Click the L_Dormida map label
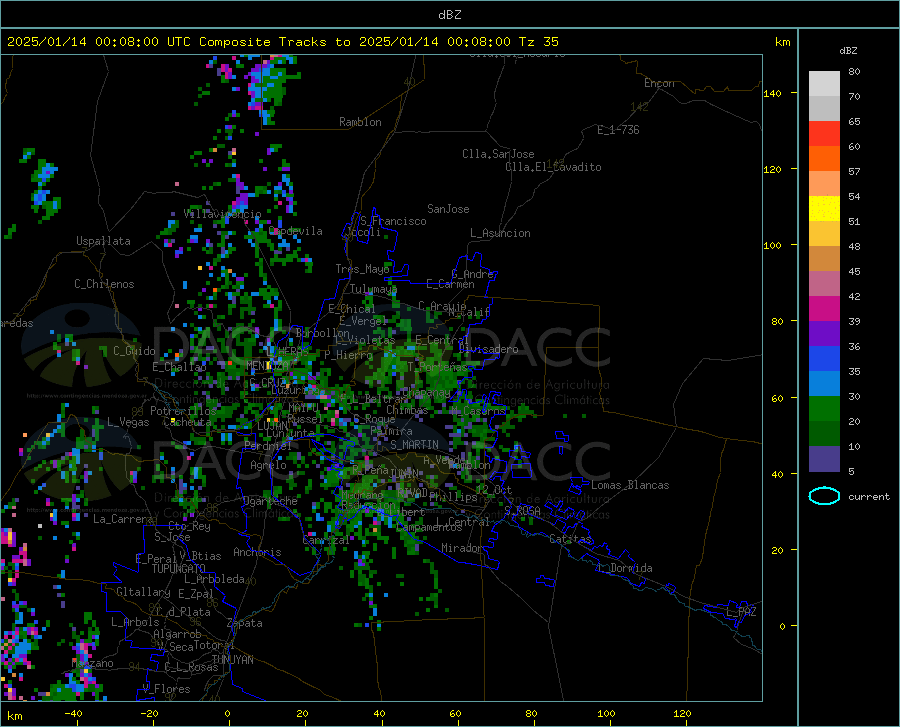900x727 pixels. click(625, 568)
